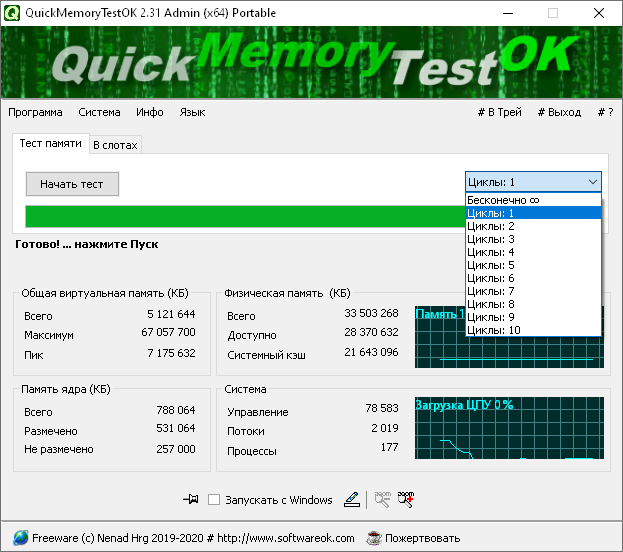
Task: Select Циклы: 2 from the list
Action: (533, 226)
